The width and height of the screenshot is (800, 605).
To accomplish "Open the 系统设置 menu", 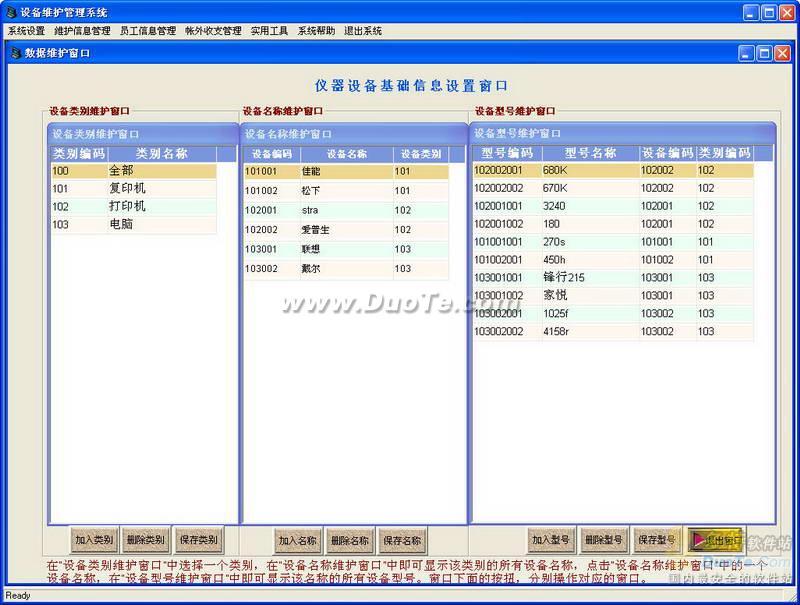I will (x=27, y=31).
